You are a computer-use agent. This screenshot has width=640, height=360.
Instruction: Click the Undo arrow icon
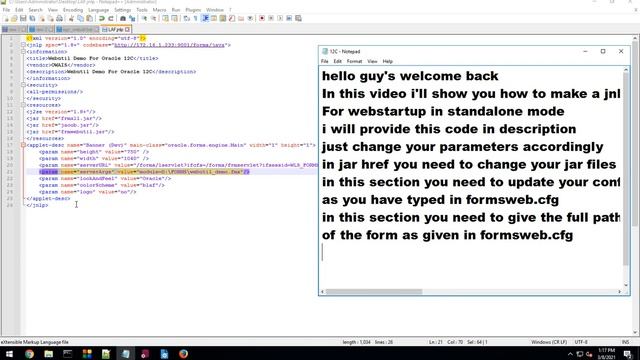coord(101,18)
